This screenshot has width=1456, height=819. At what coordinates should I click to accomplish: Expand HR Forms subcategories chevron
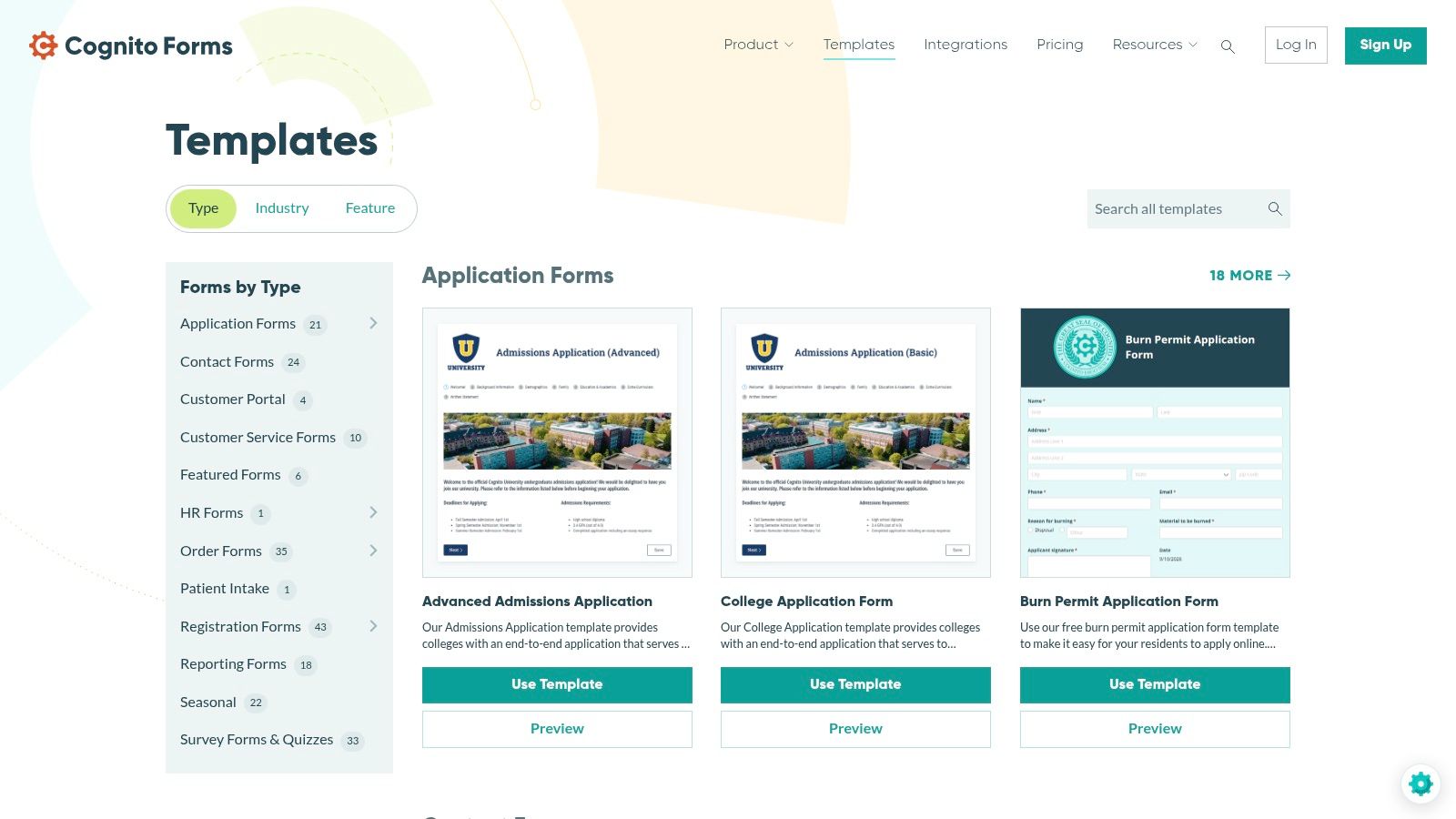(373, 512)
